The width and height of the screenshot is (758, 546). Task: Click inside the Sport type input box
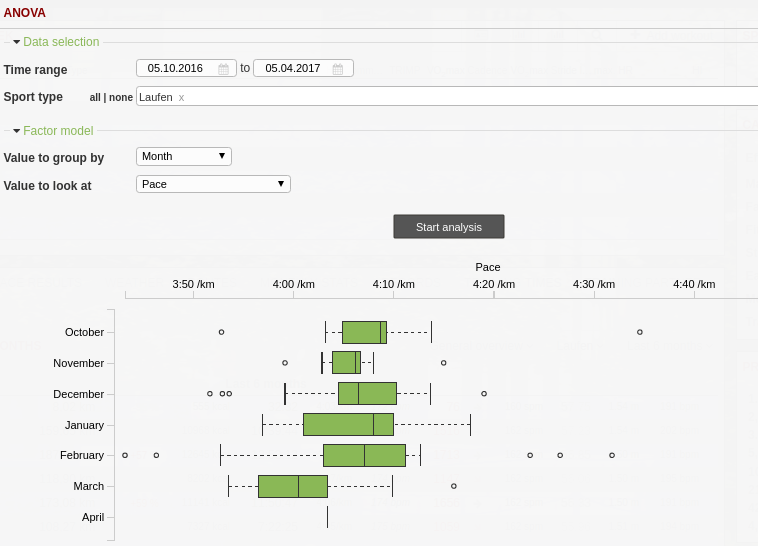point(450,96)
